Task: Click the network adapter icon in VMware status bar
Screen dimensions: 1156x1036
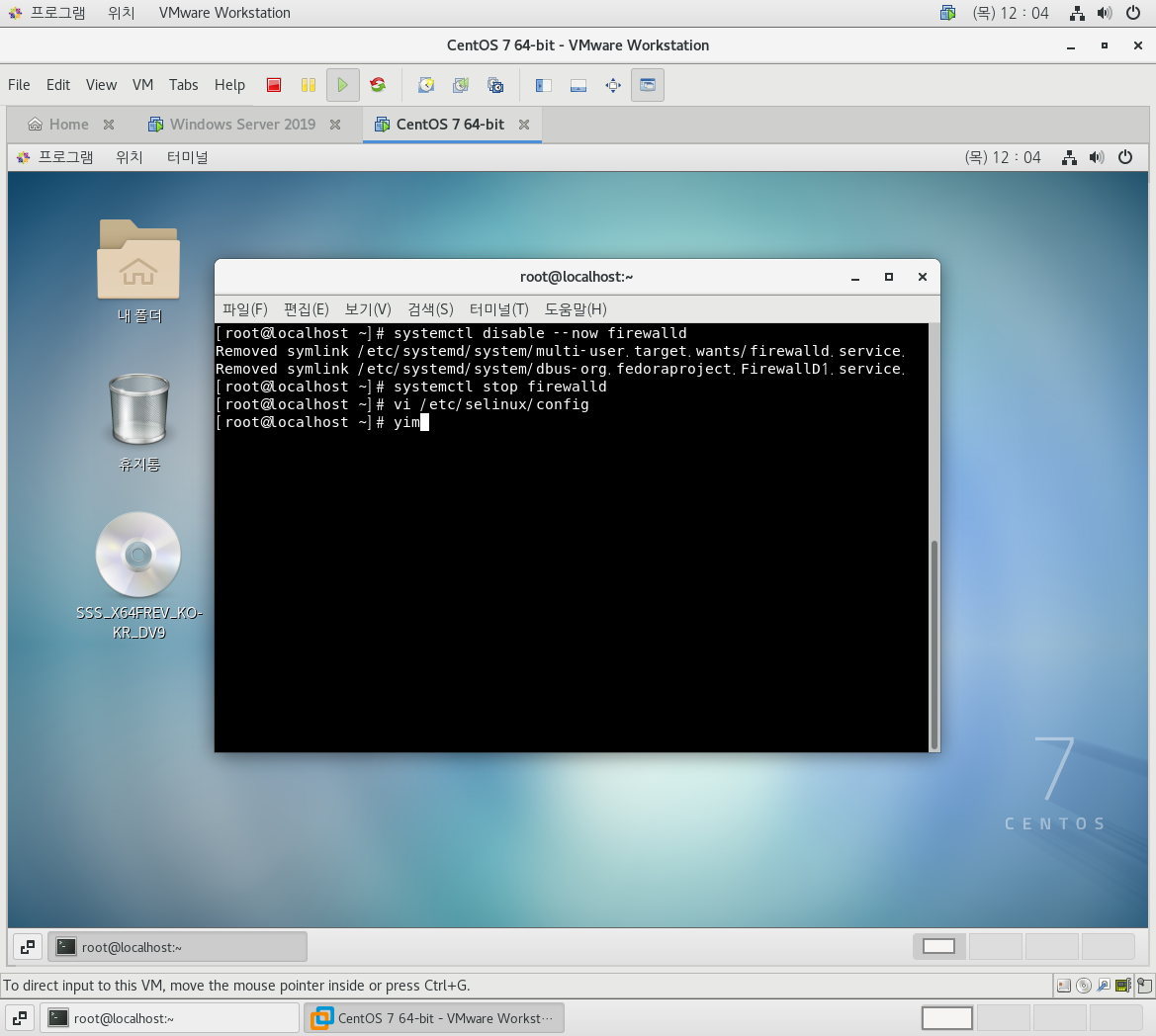Action: click(x=1123, y=986)
